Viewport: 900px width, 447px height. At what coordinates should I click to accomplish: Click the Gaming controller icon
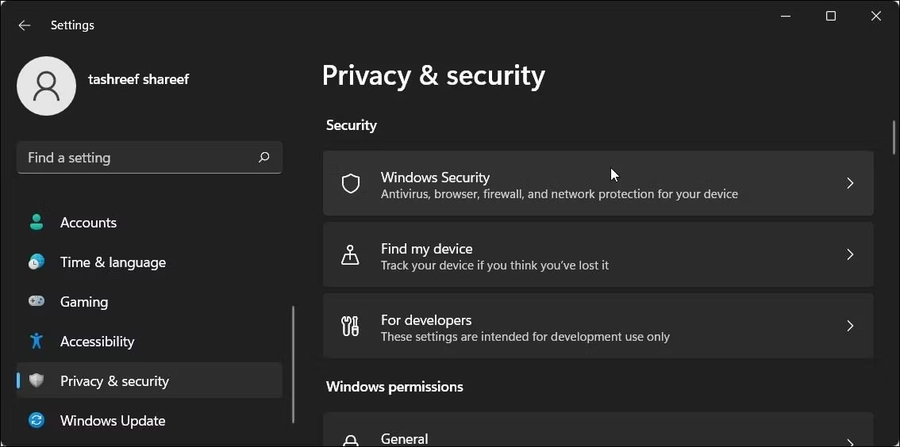[x=37, y=301]
